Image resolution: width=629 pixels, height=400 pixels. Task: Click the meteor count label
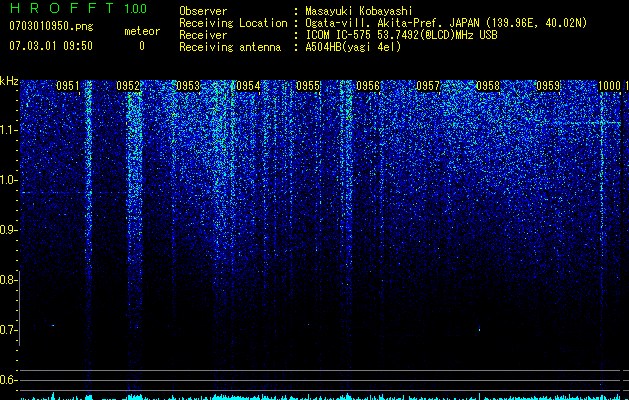click(142, 31)
